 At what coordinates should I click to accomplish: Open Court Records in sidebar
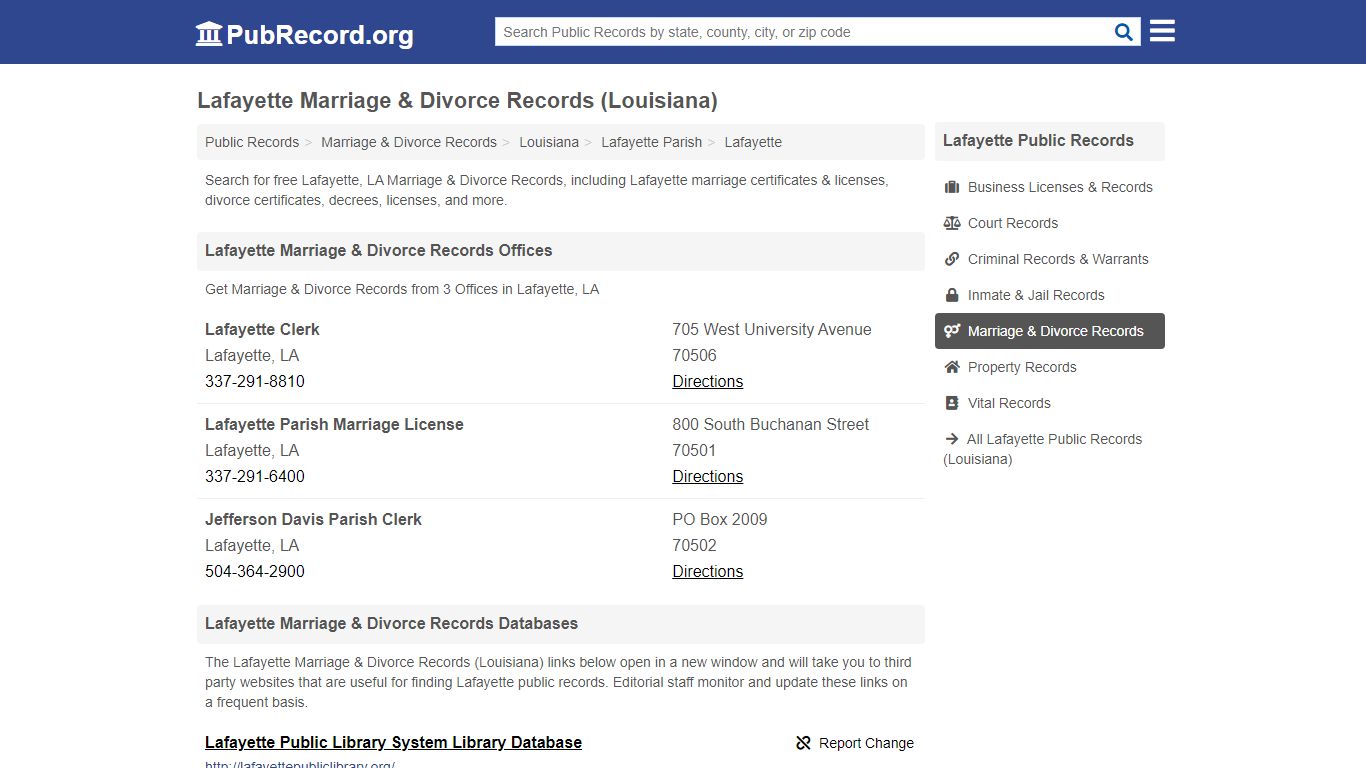pos(1050,223)
